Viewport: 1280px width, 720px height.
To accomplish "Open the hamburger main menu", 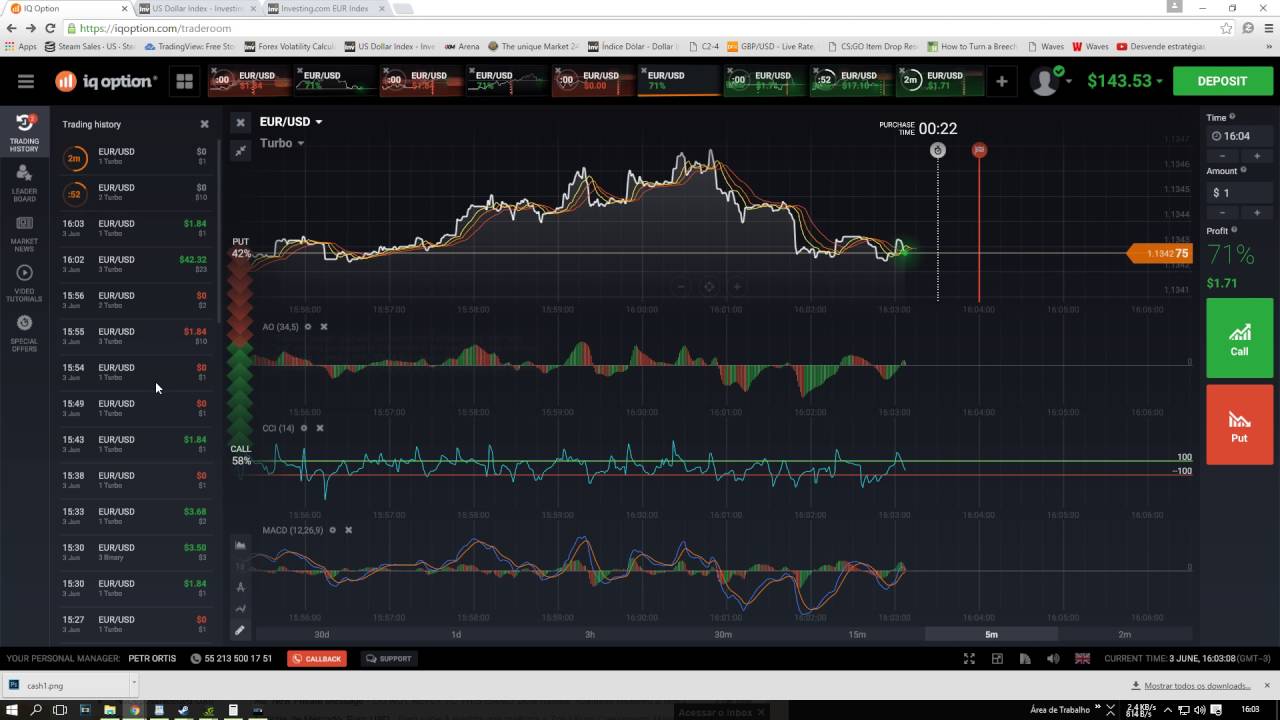I will coord(26,81).
